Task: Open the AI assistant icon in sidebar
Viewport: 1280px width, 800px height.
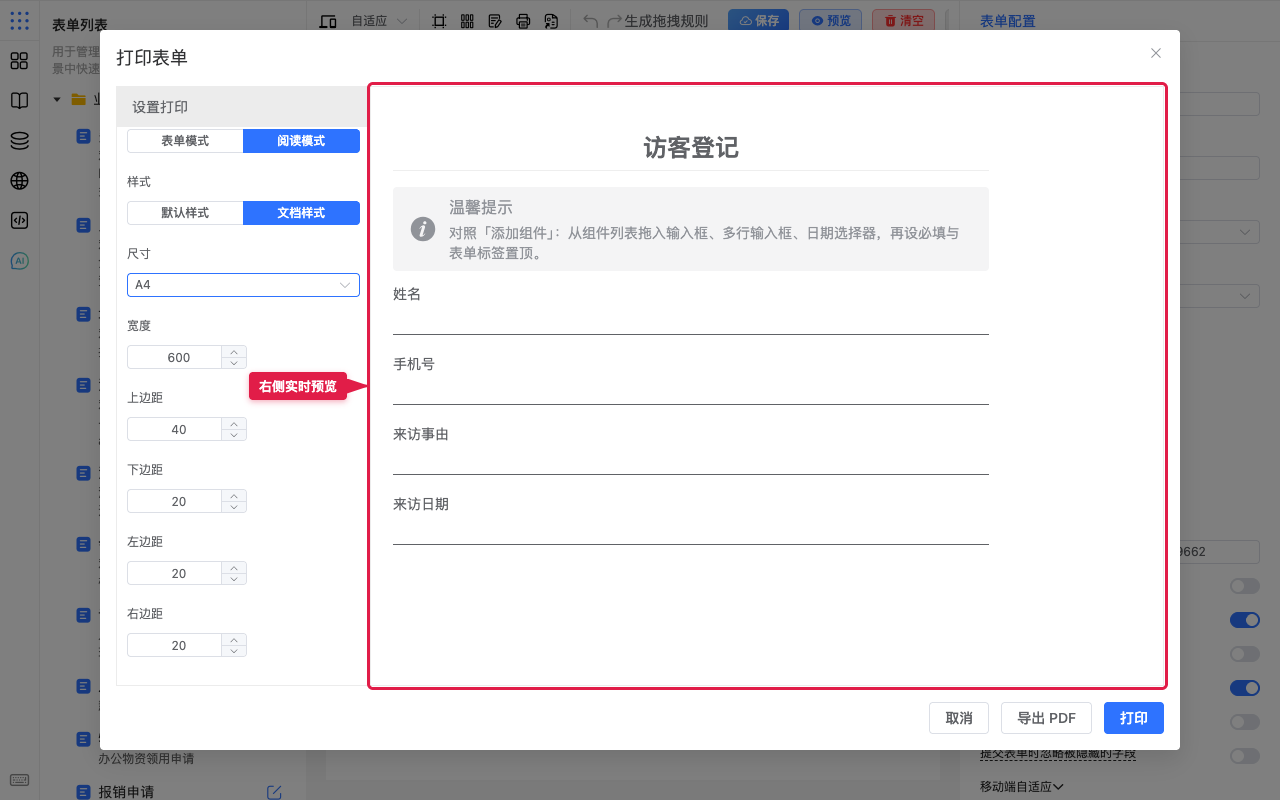Action: click(x=19, y=261)
